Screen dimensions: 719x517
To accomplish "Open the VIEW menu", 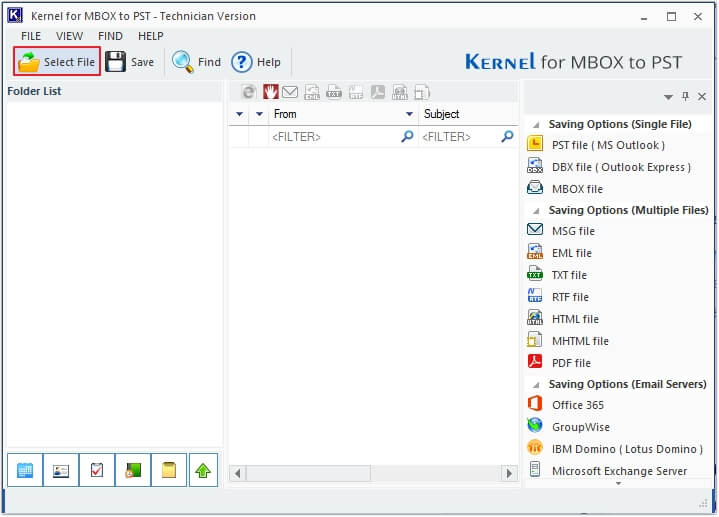I will [x=69, y=36].
